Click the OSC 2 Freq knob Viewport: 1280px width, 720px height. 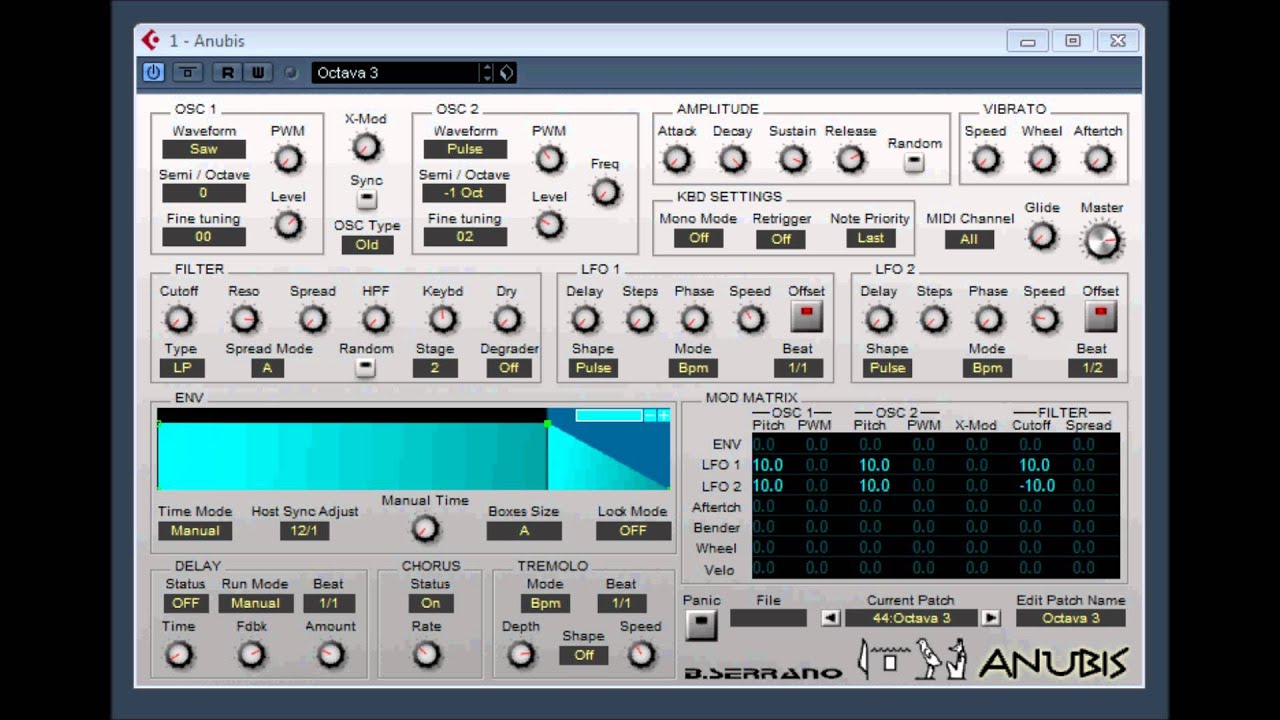[x=605, y=192]
